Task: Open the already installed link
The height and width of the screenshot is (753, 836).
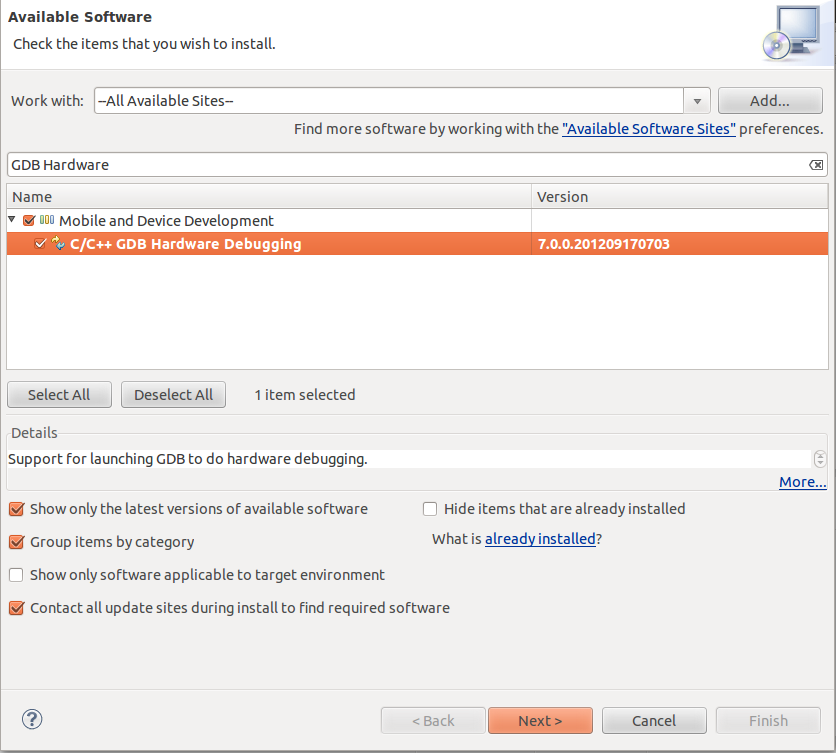Action: point(540,539)
